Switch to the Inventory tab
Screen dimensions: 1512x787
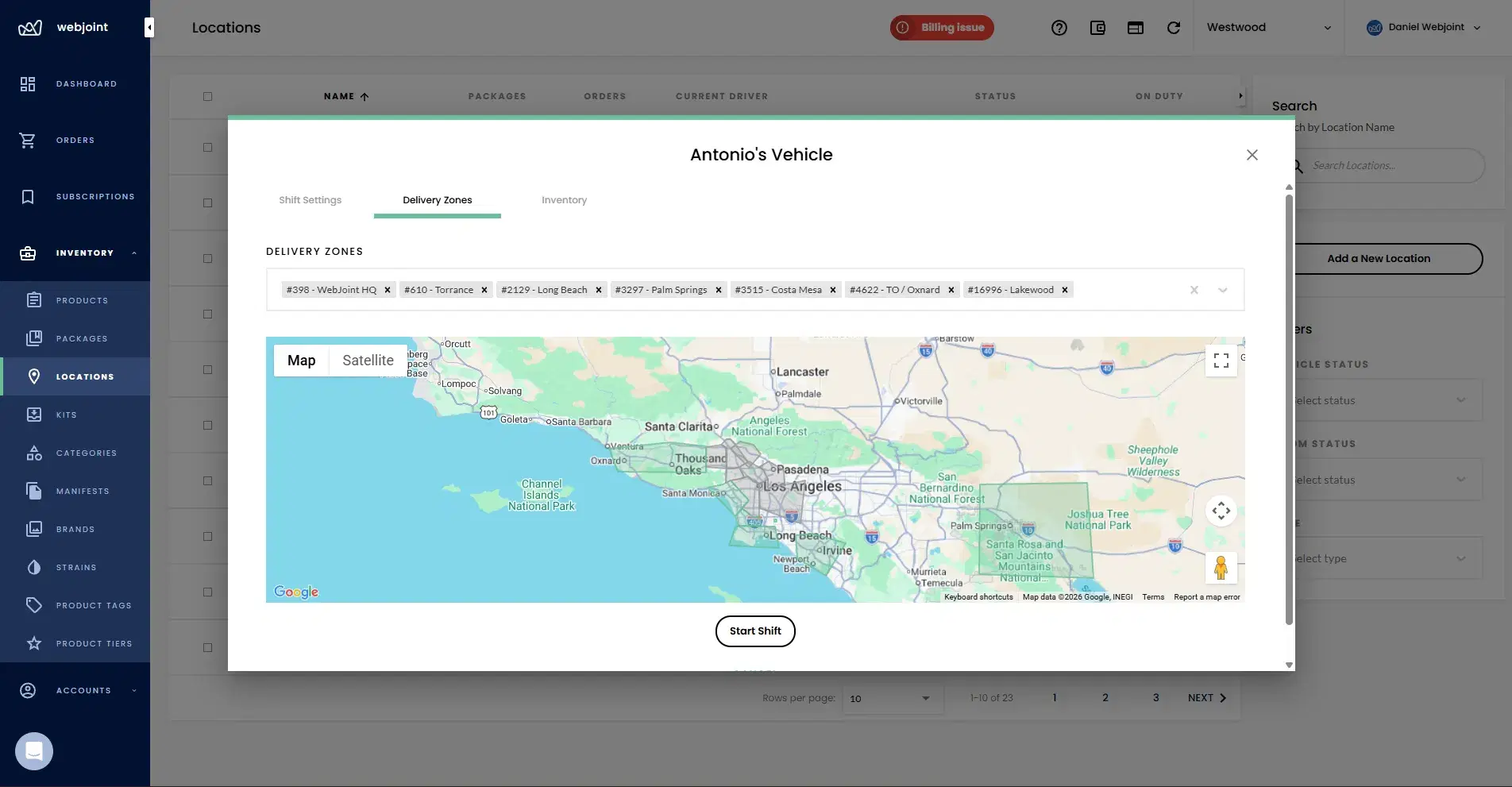(564, 200)
